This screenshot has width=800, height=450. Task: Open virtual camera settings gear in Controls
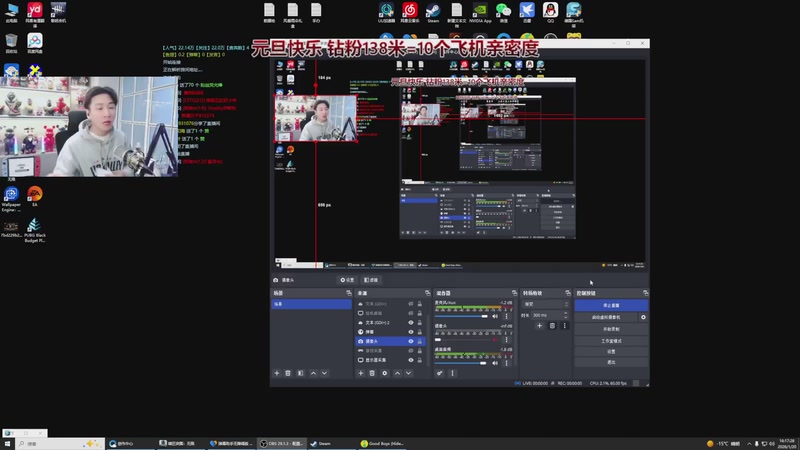(x=643, y=317)
